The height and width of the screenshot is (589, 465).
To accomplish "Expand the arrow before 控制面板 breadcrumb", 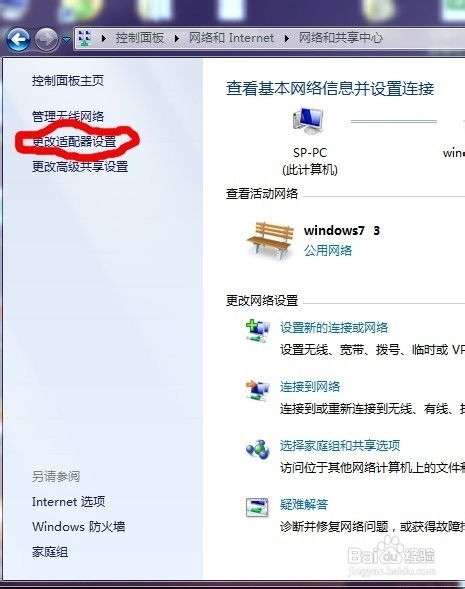I will [104, 38].
